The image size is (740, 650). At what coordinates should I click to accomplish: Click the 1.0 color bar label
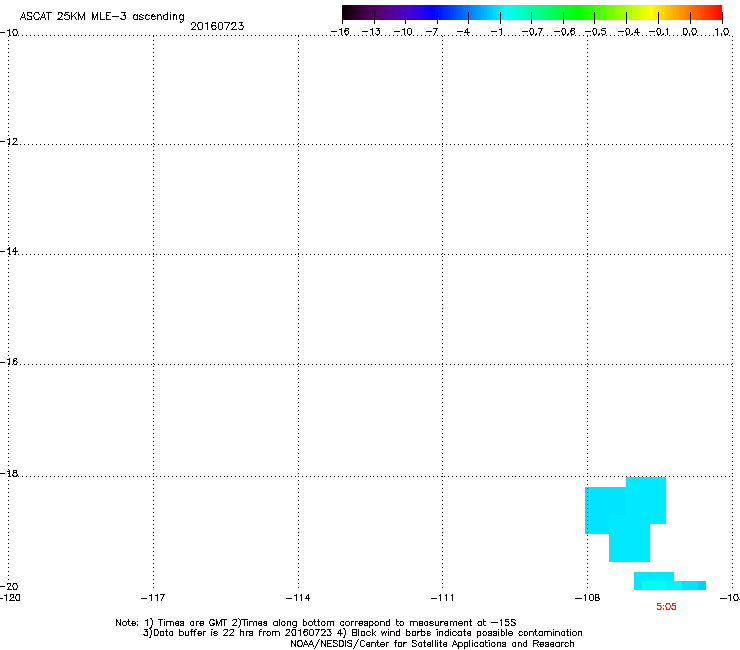(x=722, y=32)
